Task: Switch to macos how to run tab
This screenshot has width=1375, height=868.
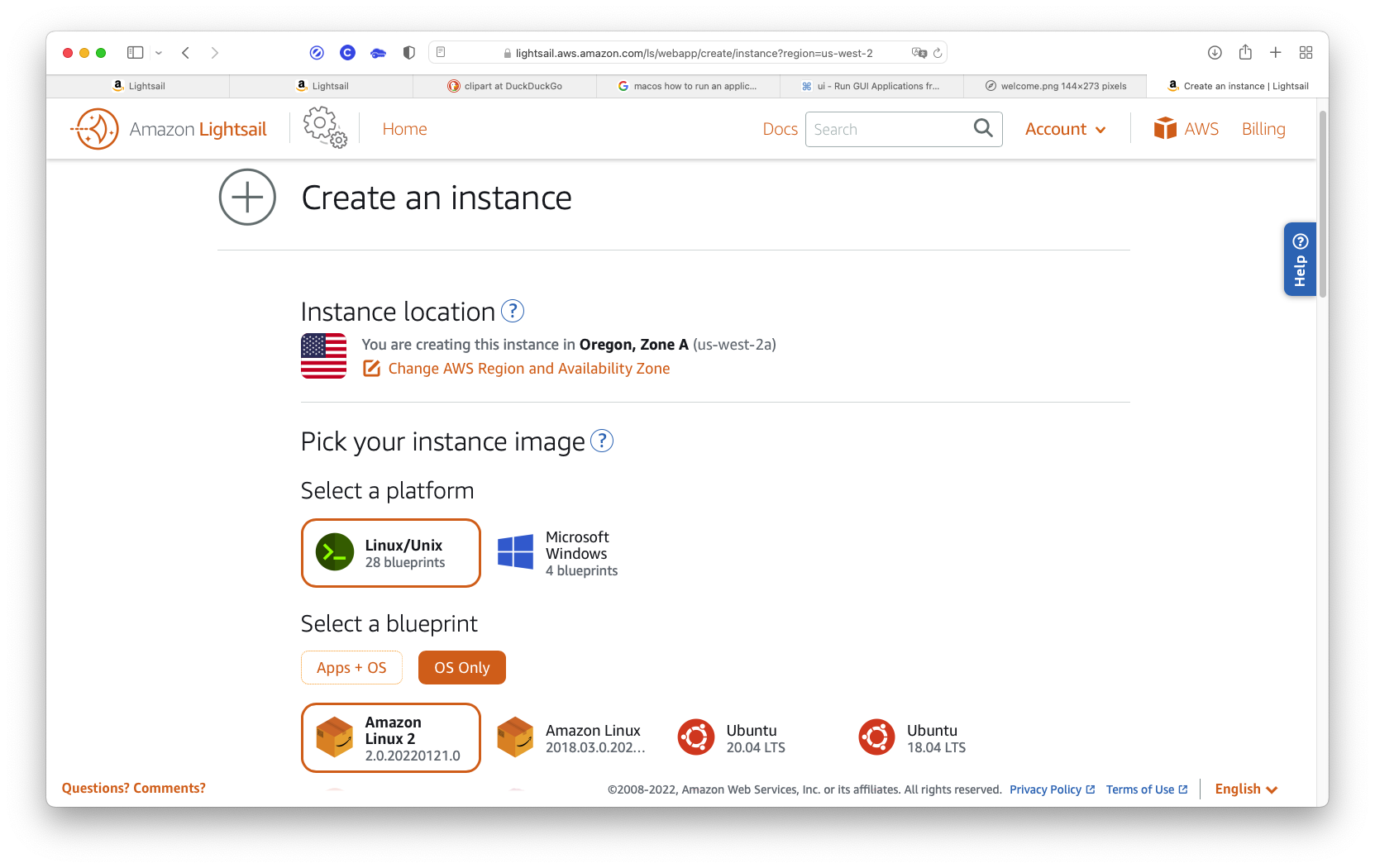Action: click(x=689, y=86)
